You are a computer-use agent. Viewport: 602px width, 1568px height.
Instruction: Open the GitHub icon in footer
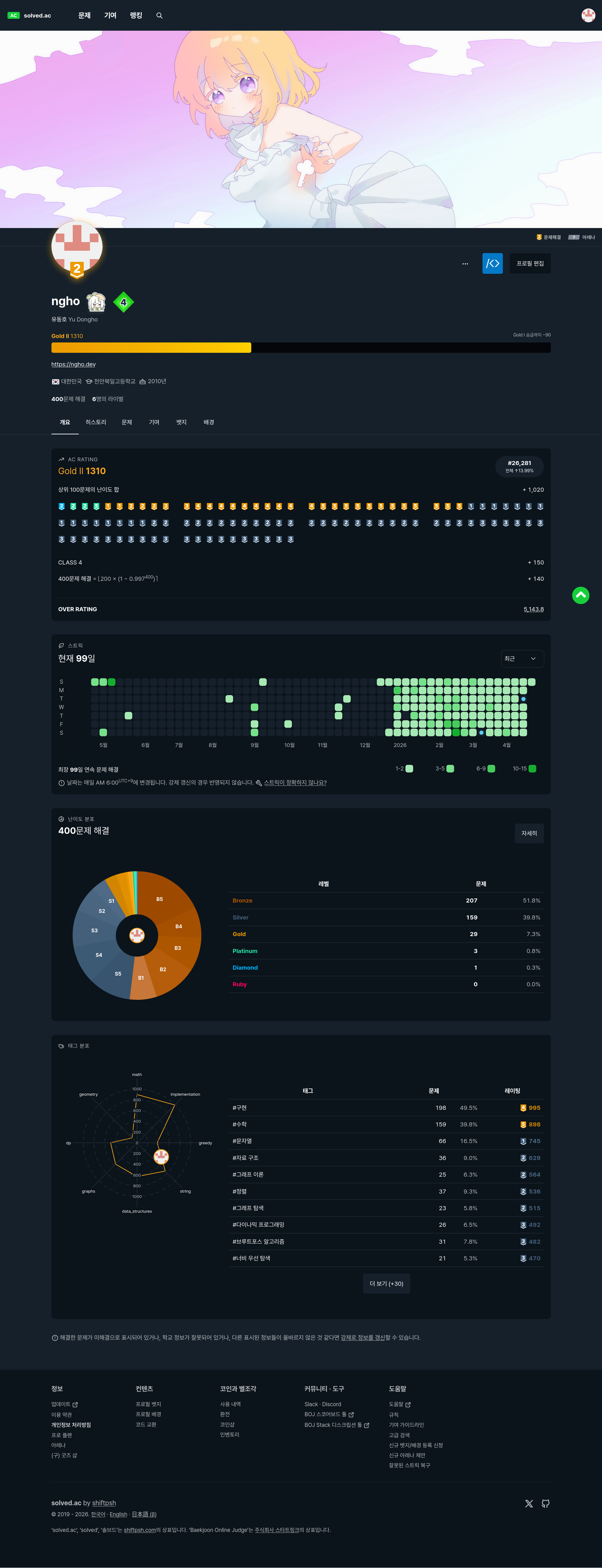tap(546, 1503)
